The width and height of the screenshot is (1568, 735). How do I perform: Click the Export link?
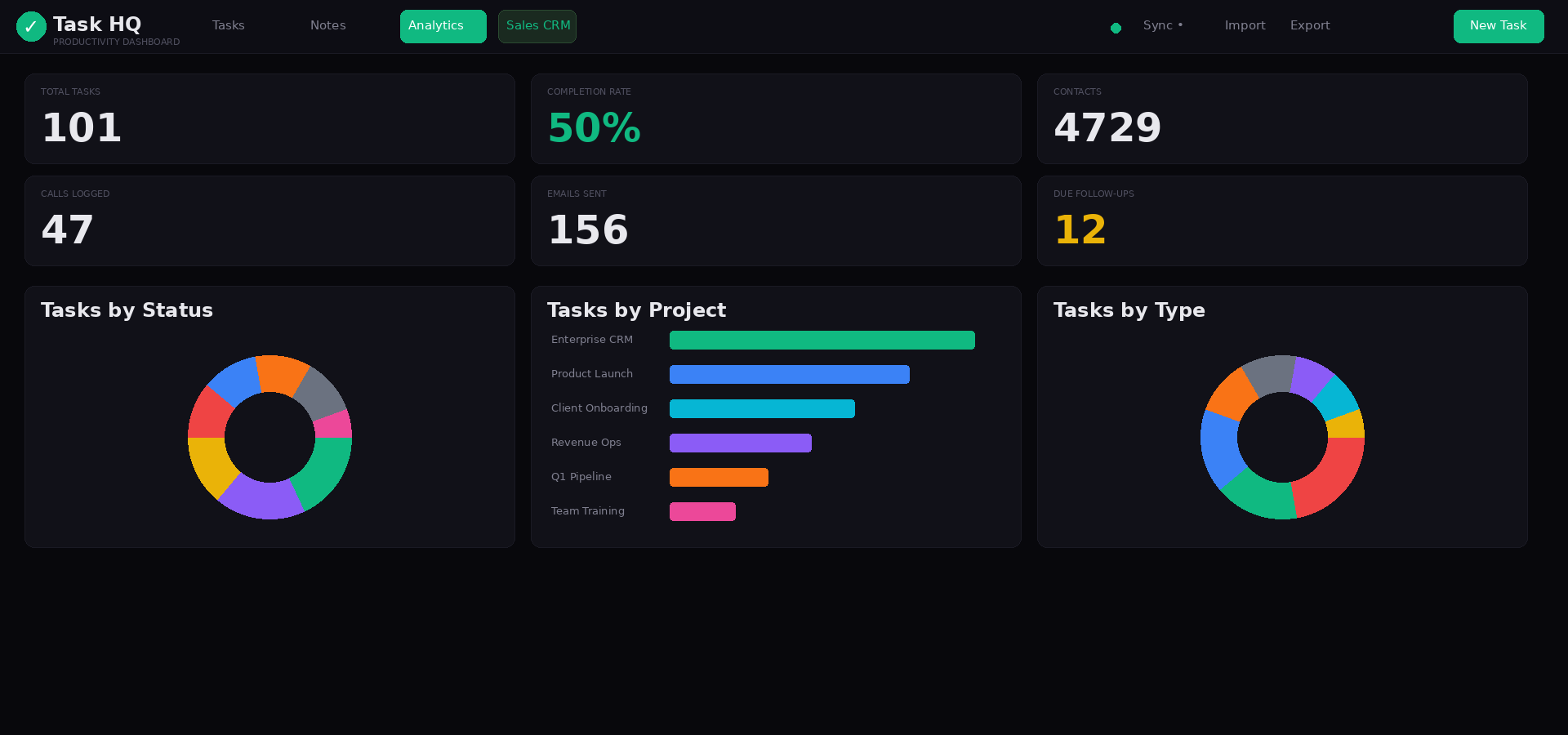coord(1310,25)
